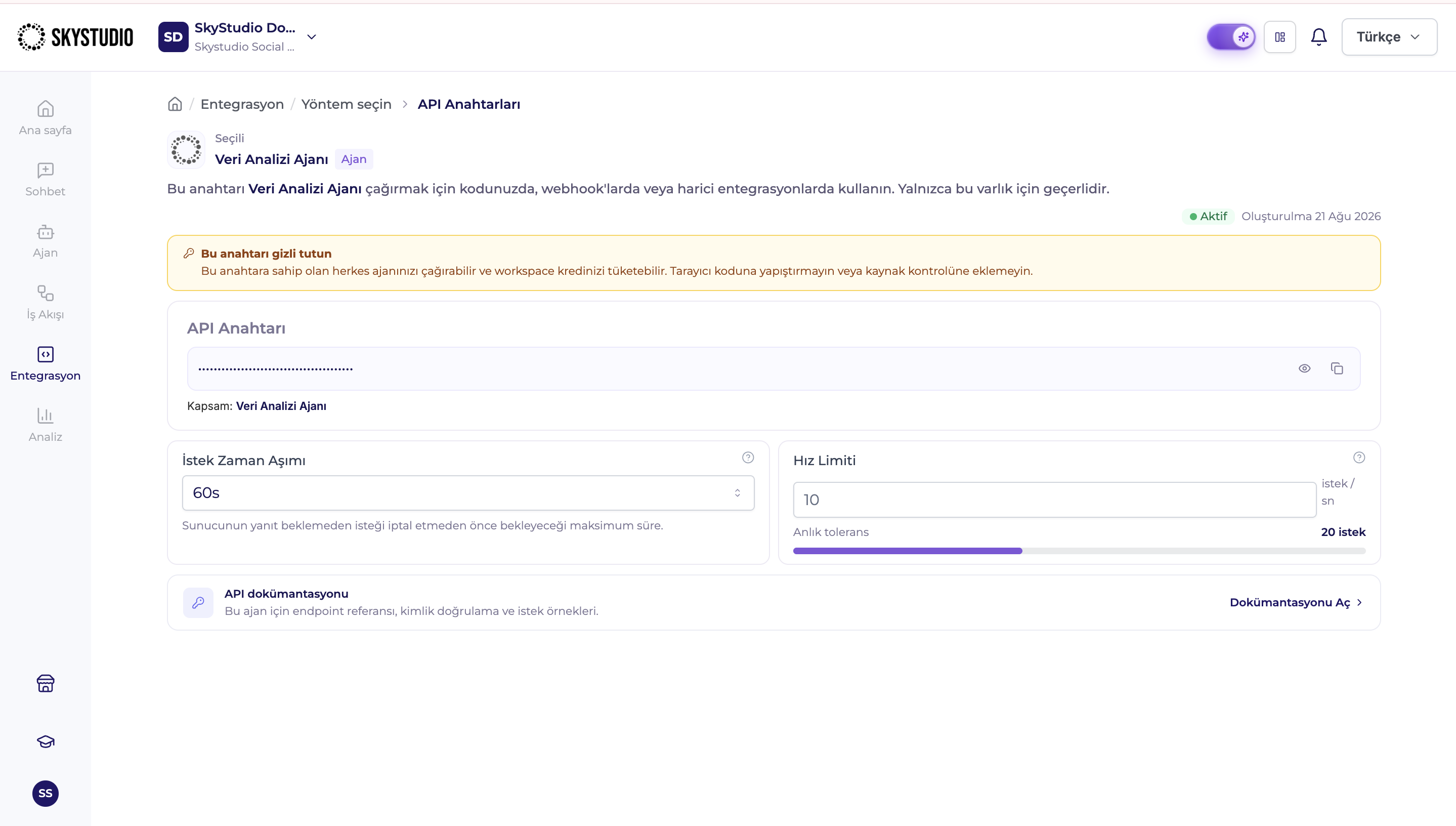Open the academy graduation cap icon
Viewport: 1456px width, 826px height.
[46, 741]
